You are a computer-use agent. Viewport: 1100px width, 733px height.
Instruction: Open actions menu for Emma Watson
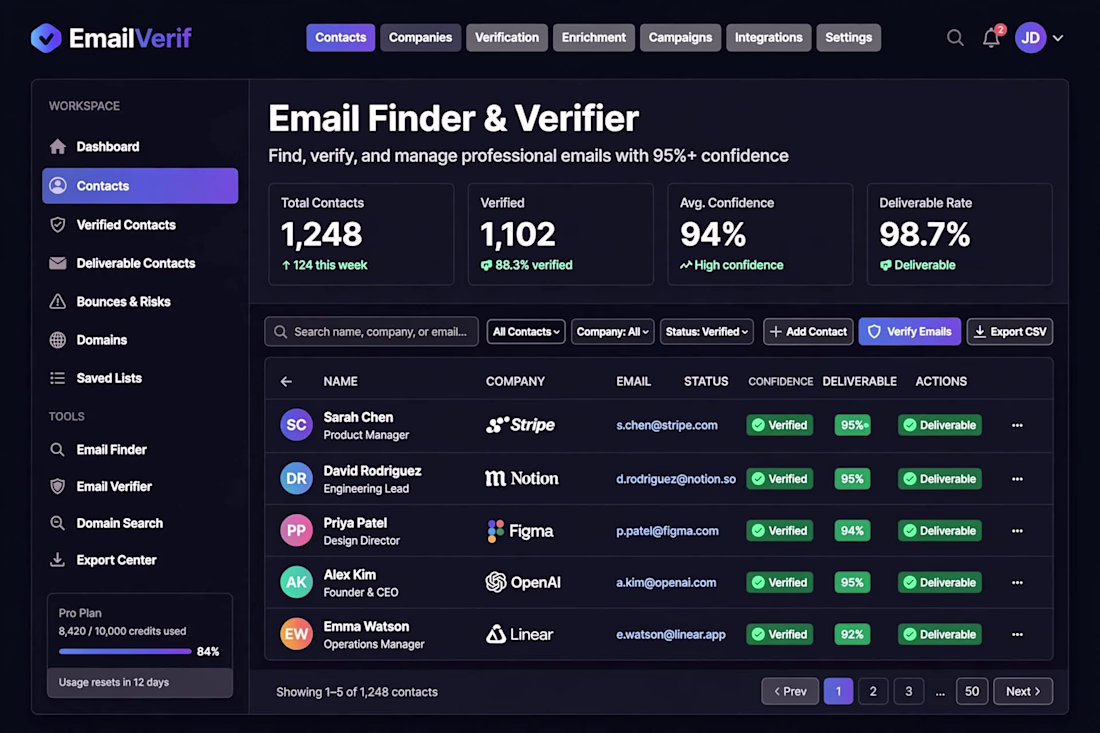point(1017,635)
